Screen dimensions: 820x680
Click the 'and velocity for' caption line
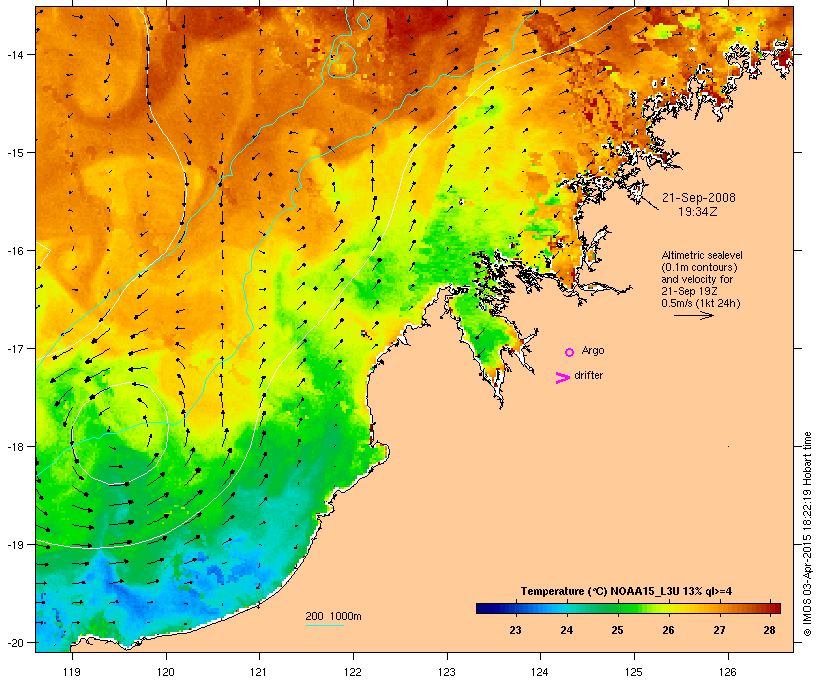tap(697, 279)
